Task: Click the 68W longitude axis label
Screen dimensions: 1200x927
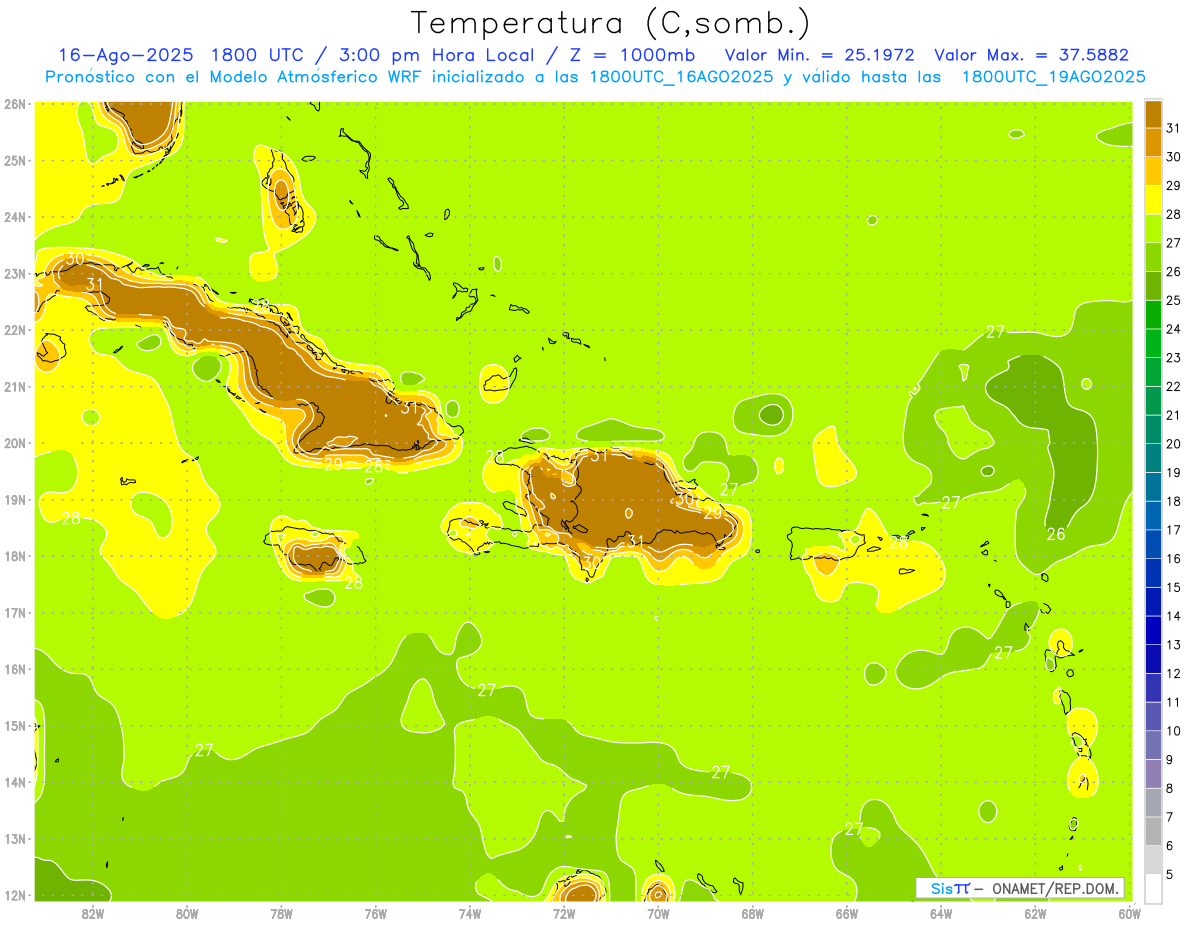Action: [x=753, y=912]
